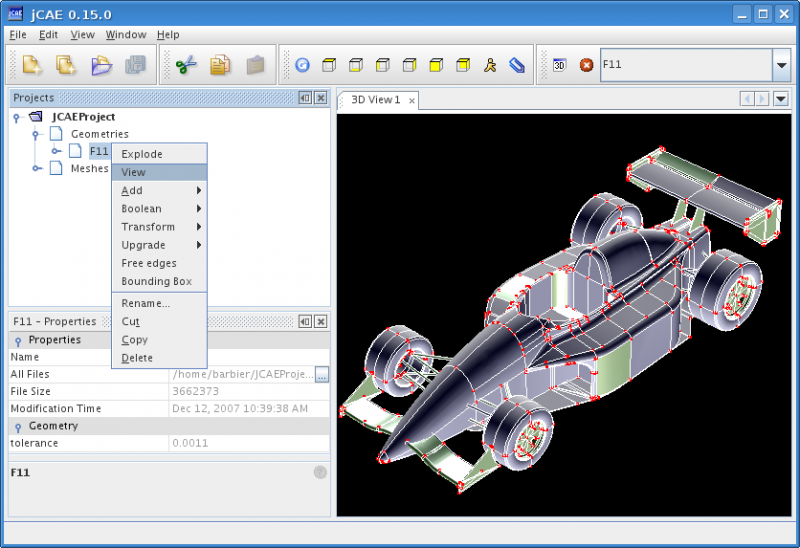This screenshot has height=548, width=800.
Task: Click the Open Project folder icon
Action: 101,65
